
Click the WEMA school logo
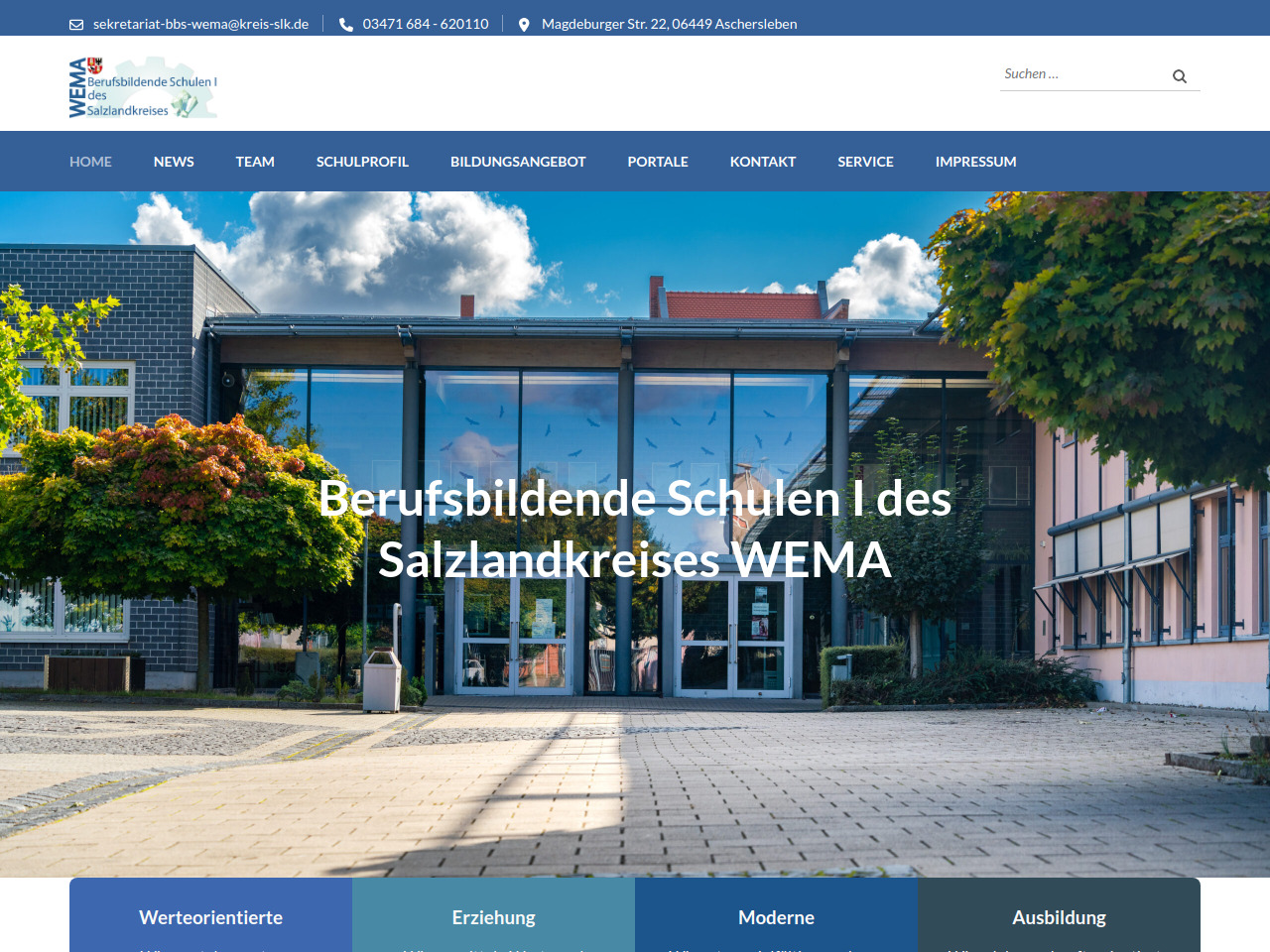tap(143, 88)
